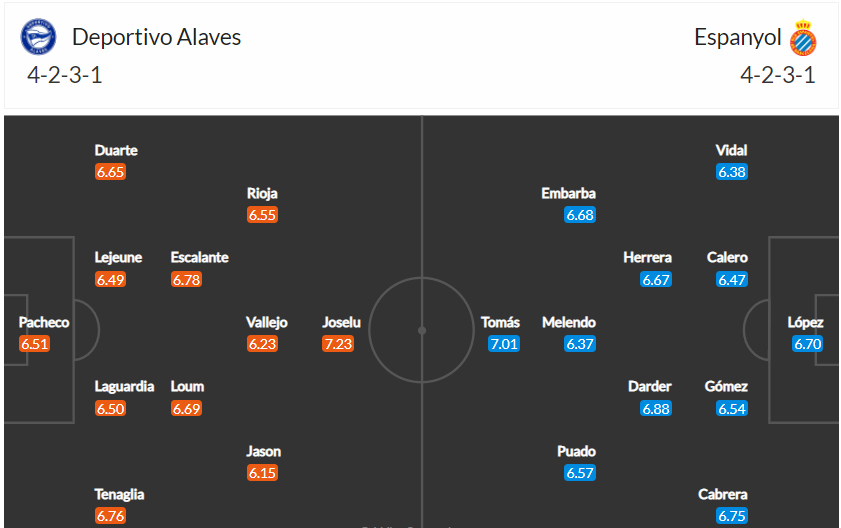This screenshot has height=528, width=841.
Task: Select Jason's 6.15 rating badge
Action: point(262,473)
